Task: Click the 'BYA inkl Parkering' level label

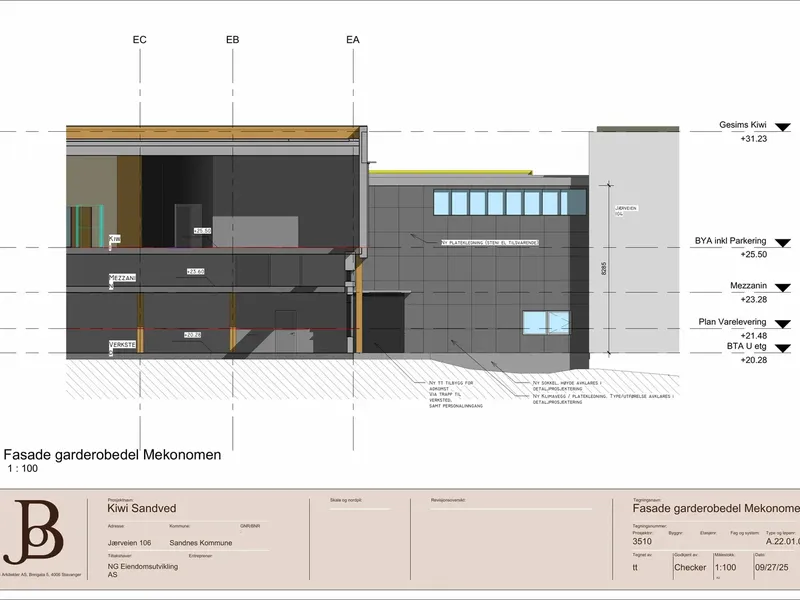Action: point(730,241)
